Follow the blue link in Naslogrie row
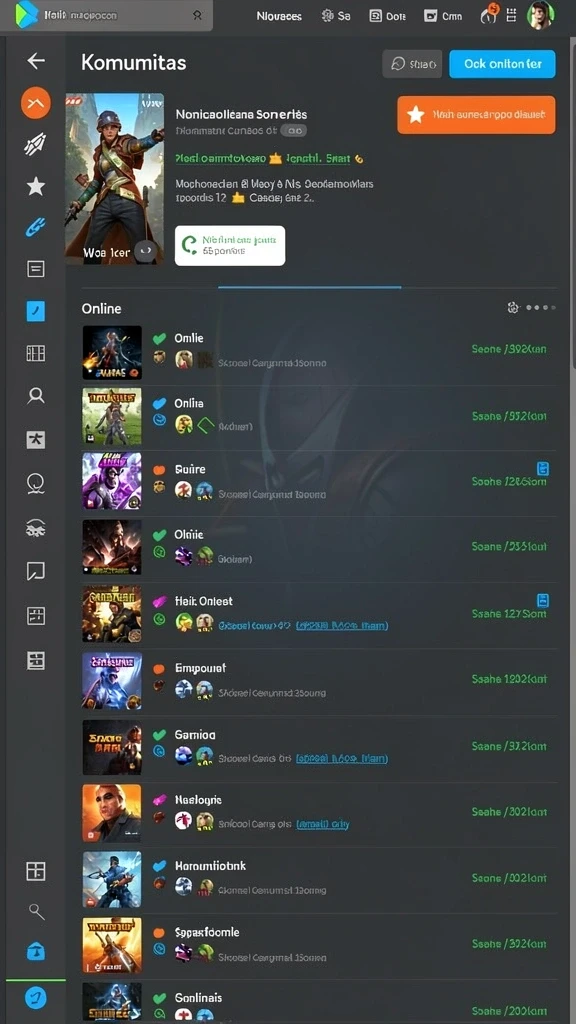 click(323, 824)
